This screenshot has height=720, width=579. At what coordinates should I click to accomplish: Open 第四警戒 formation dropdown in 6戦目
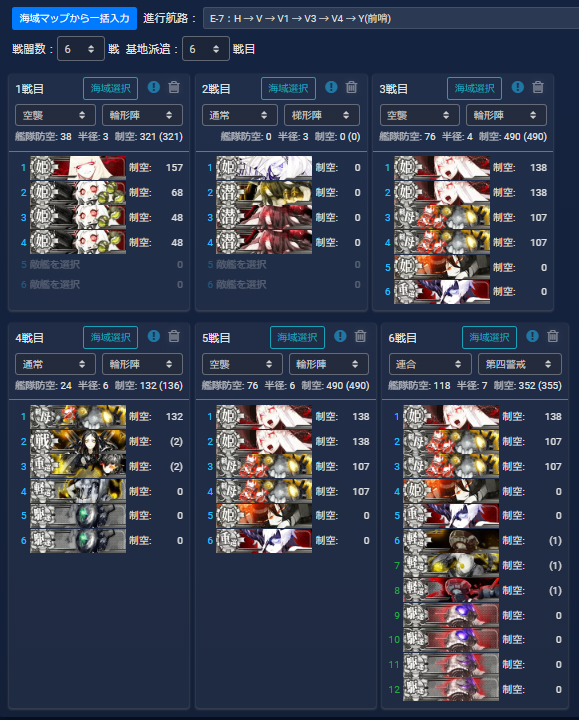pyautogui.click(x=519, y=364)
